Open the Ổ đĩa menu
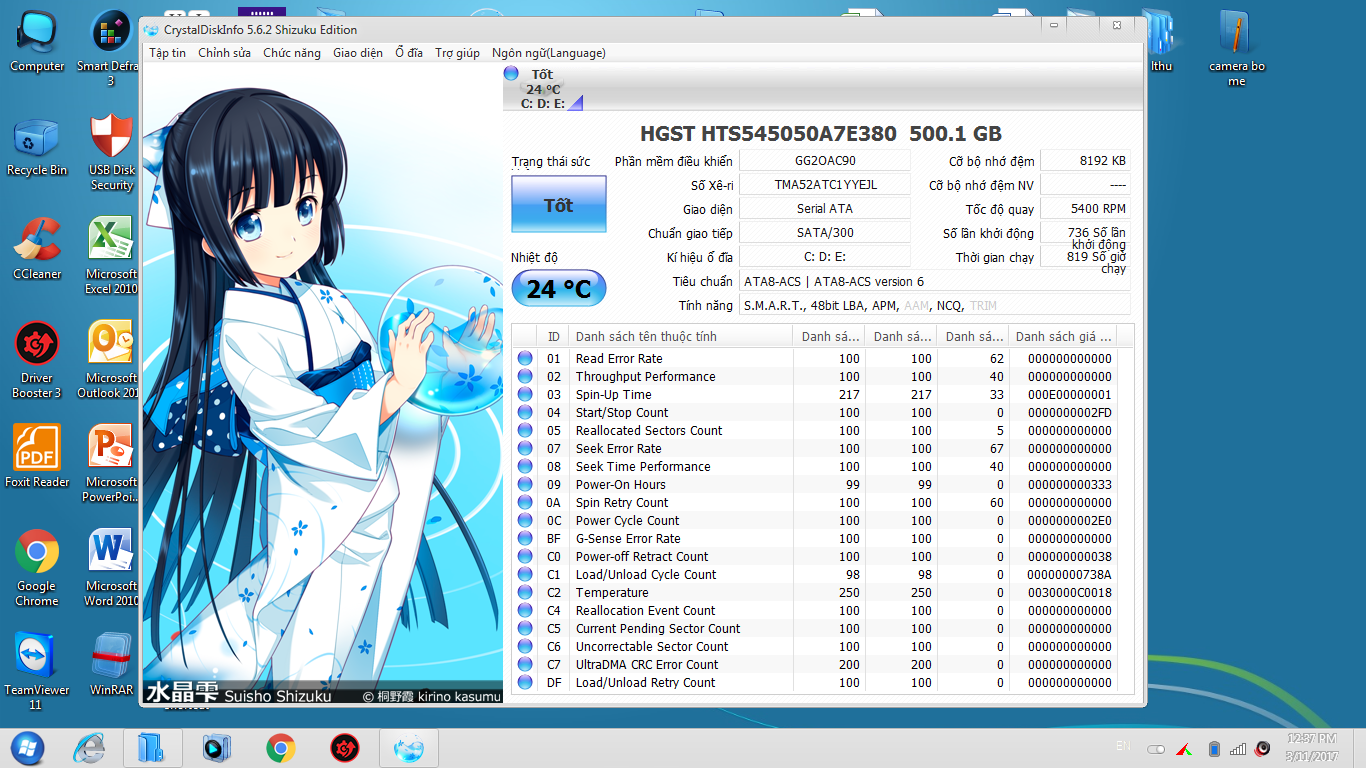Screen dimensions: 1366x768 409,53
